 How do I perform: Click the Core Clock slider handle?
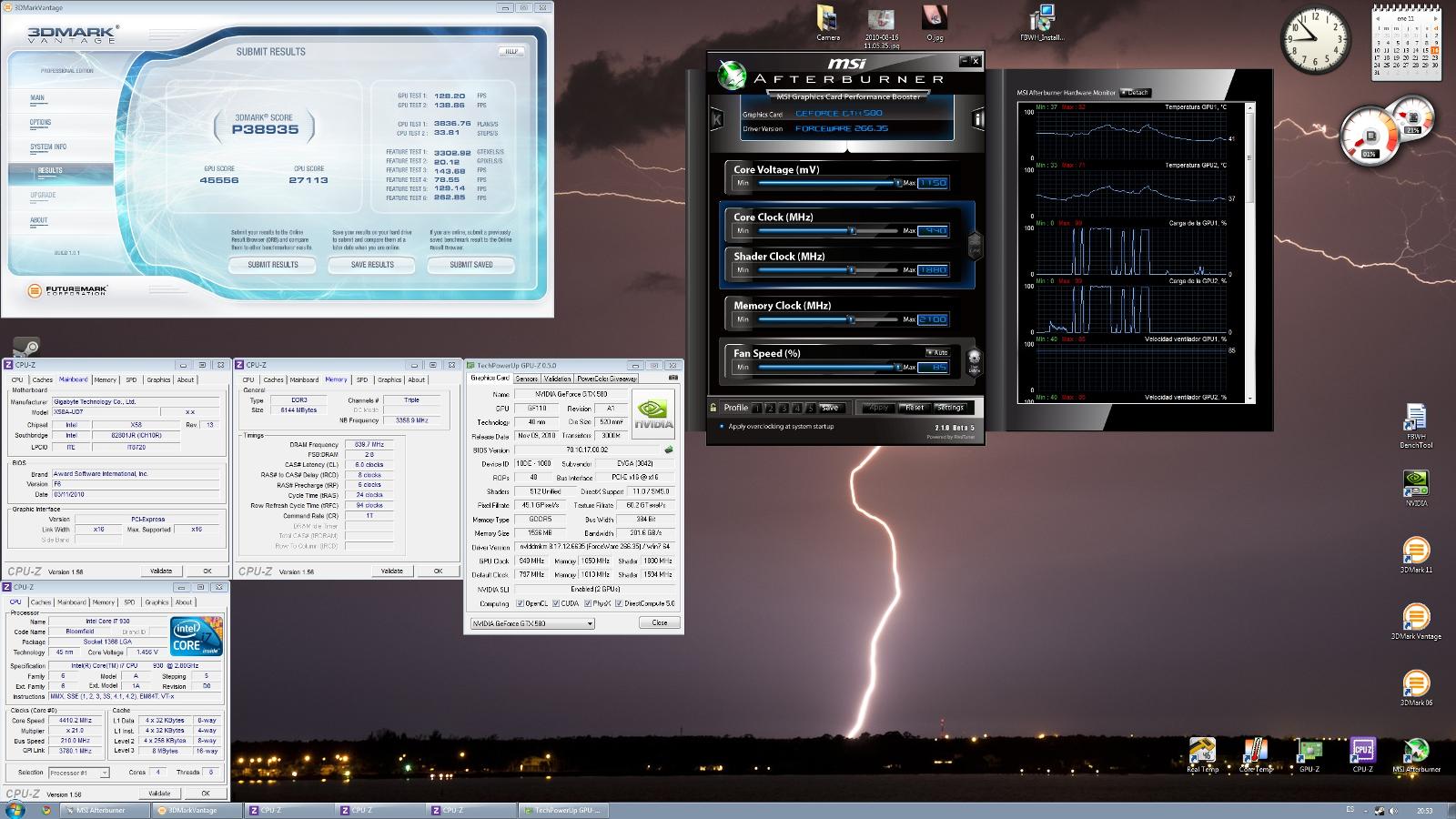(x=853, y=231)
